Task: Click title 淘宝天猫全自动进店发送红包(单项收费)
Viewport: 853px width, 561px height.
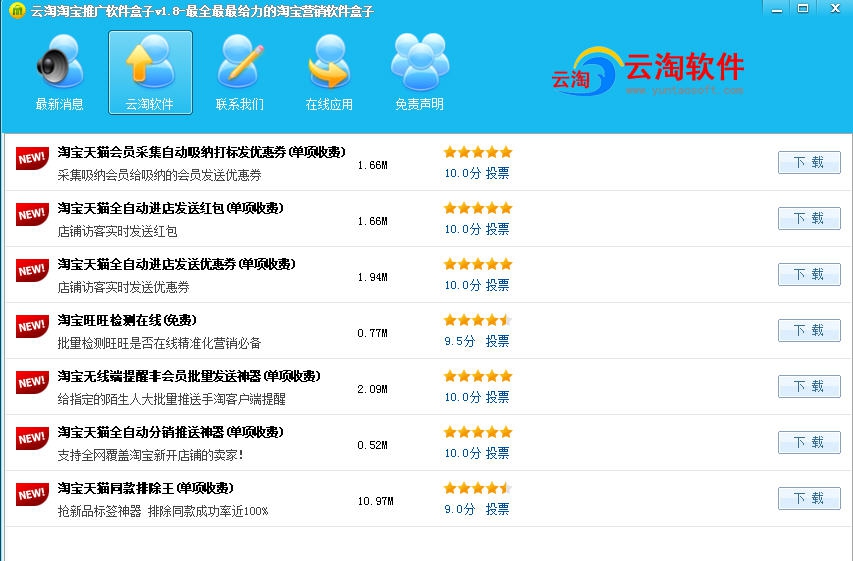Action: pos(170,208)
